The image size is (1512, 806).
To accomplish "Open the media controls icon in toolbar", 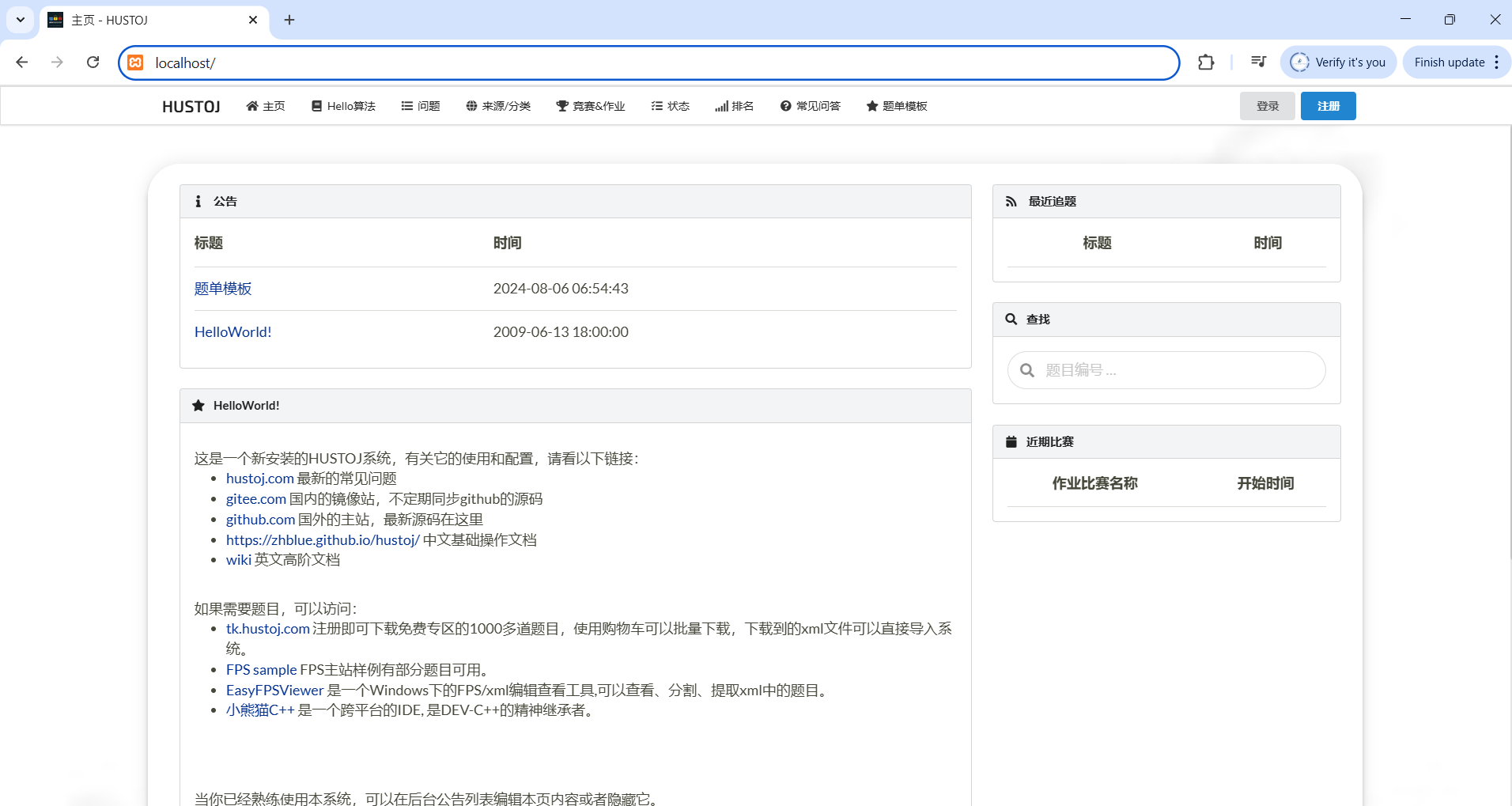I will point(1258,62).
